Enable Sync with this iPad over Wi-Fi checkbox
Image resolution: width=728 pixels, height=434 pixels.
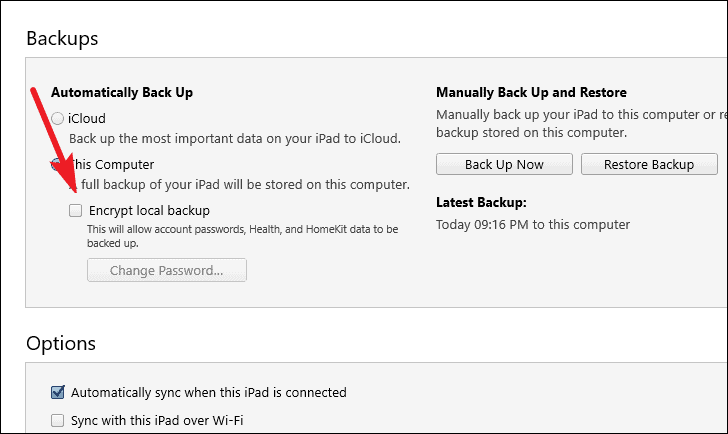pos(58,421)
